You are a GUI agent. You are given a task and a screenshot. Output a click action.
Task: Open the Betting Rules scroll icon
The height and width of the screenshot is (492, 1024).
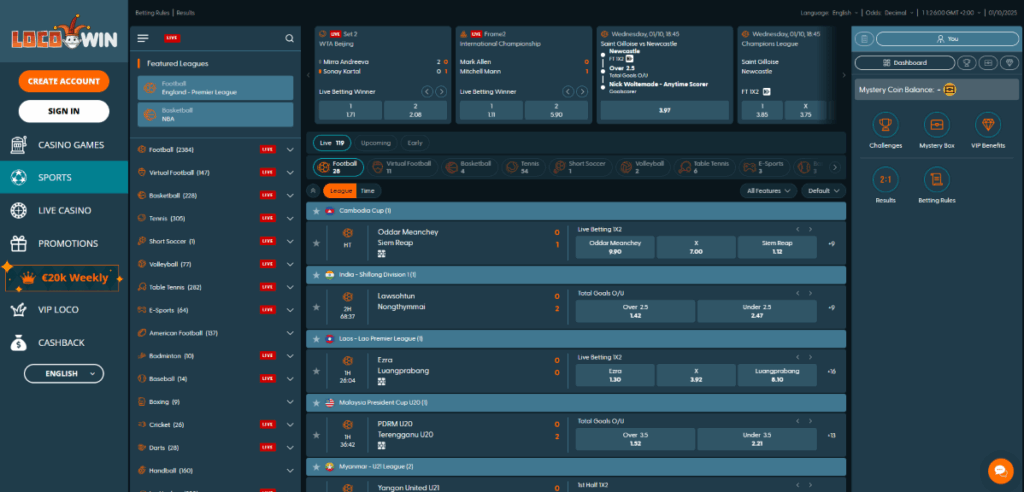(x=937, y=180)
